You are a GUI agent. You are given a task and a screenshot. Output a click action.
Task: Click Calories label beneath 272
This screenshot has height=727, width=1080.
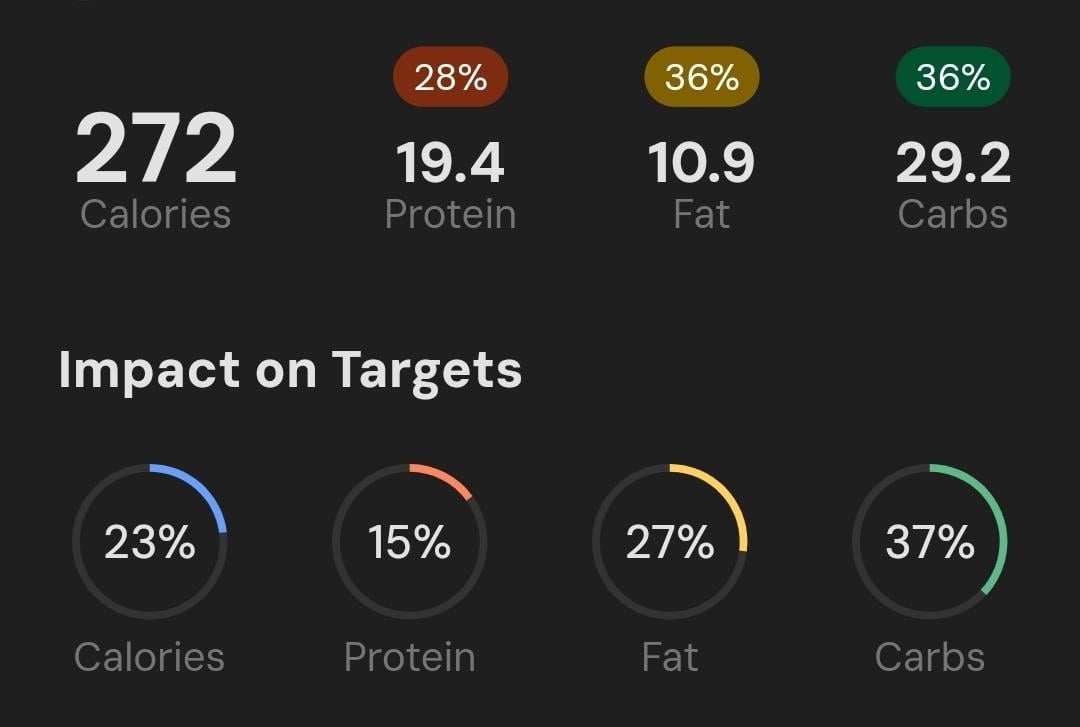pyautogui.click(x=156, y=214)
